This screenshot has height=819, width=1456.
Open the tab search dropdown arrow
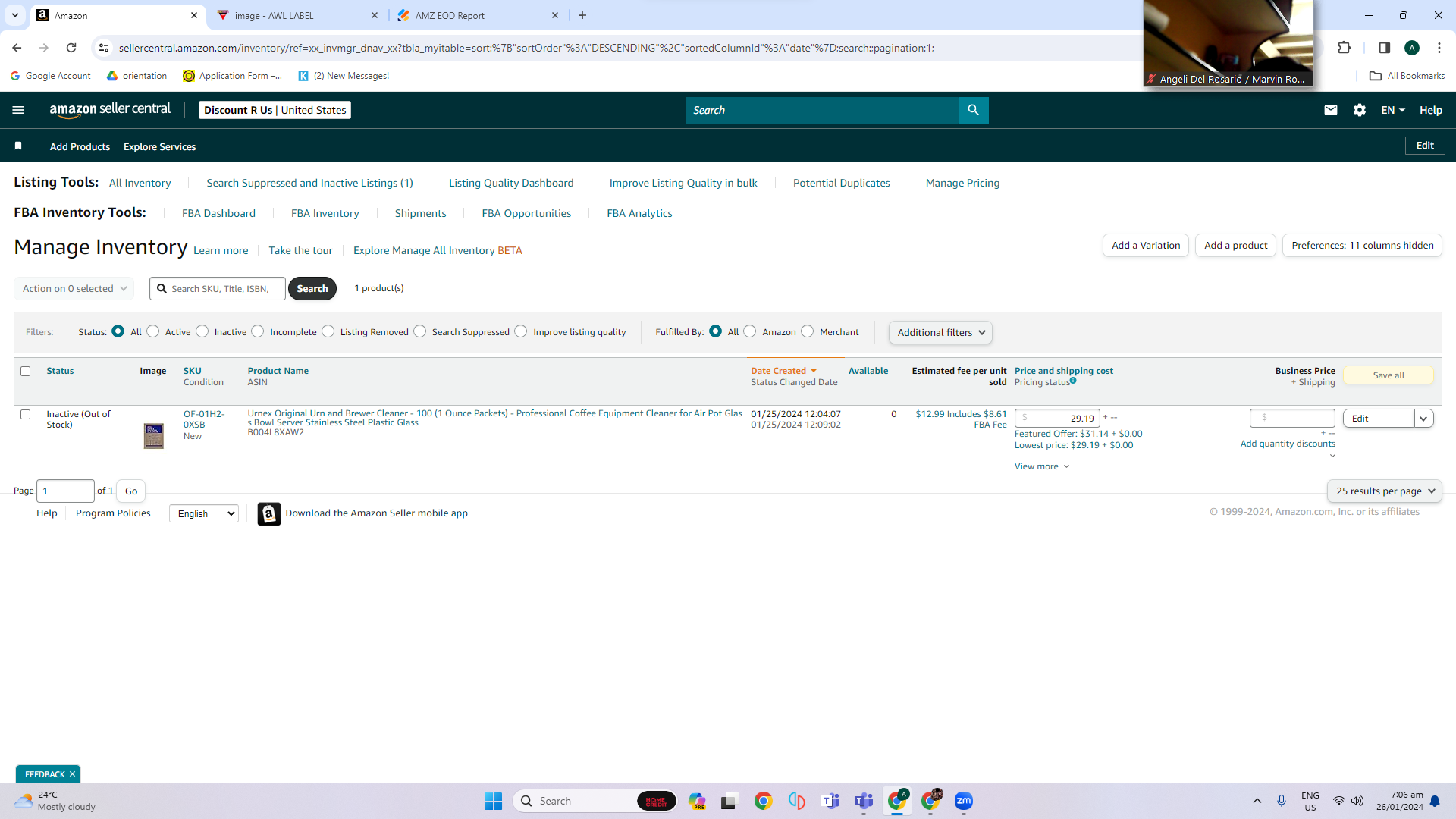(15, 15)
